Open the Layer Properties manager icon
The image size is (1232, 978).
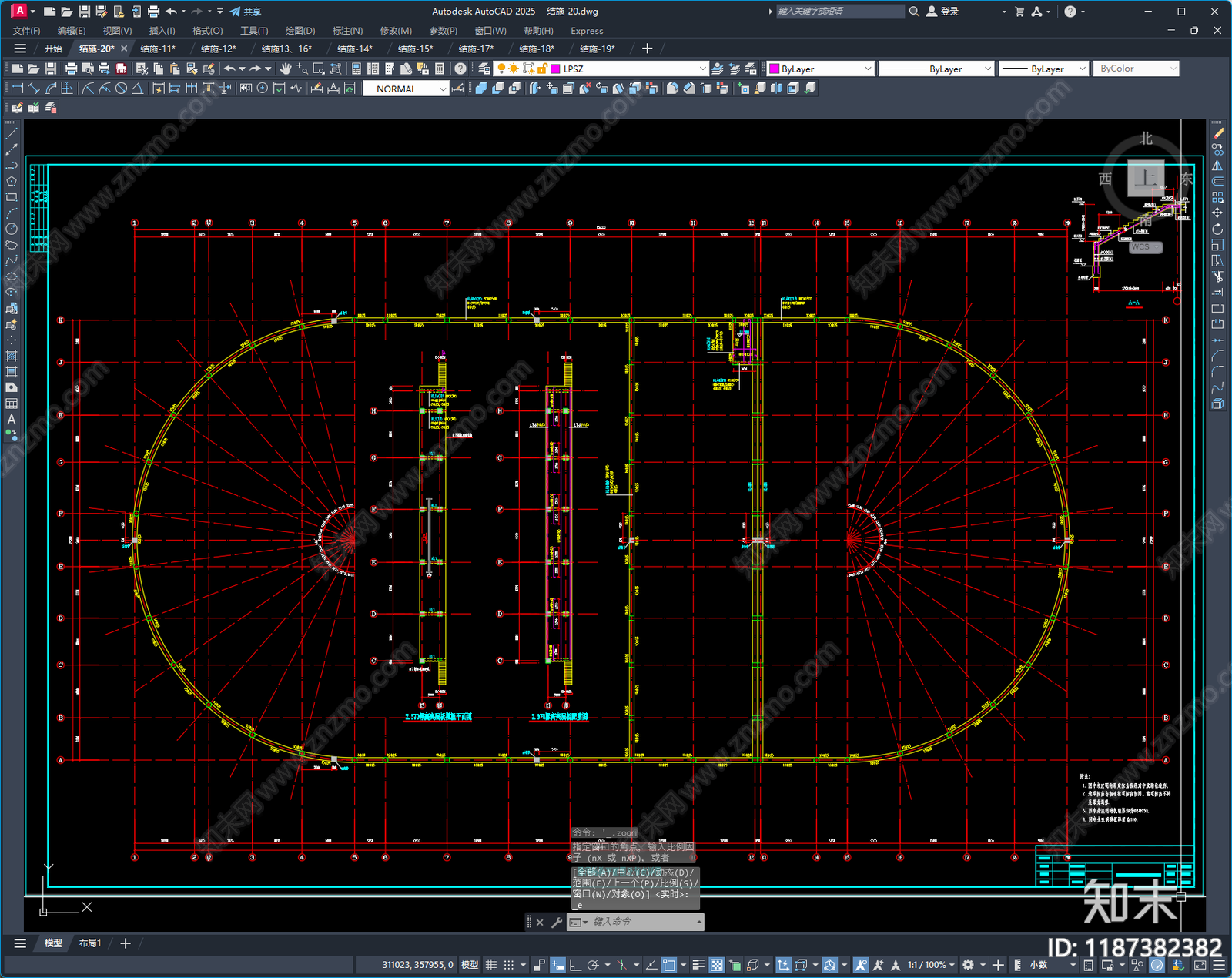point(484,69)
